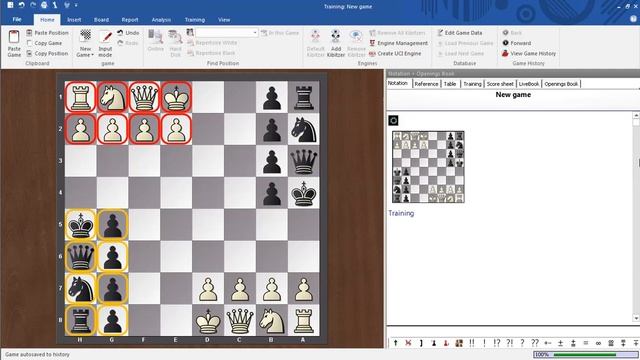Switch to the View ribbon tab
Screen dimensions: 640x360
(224, 20)
